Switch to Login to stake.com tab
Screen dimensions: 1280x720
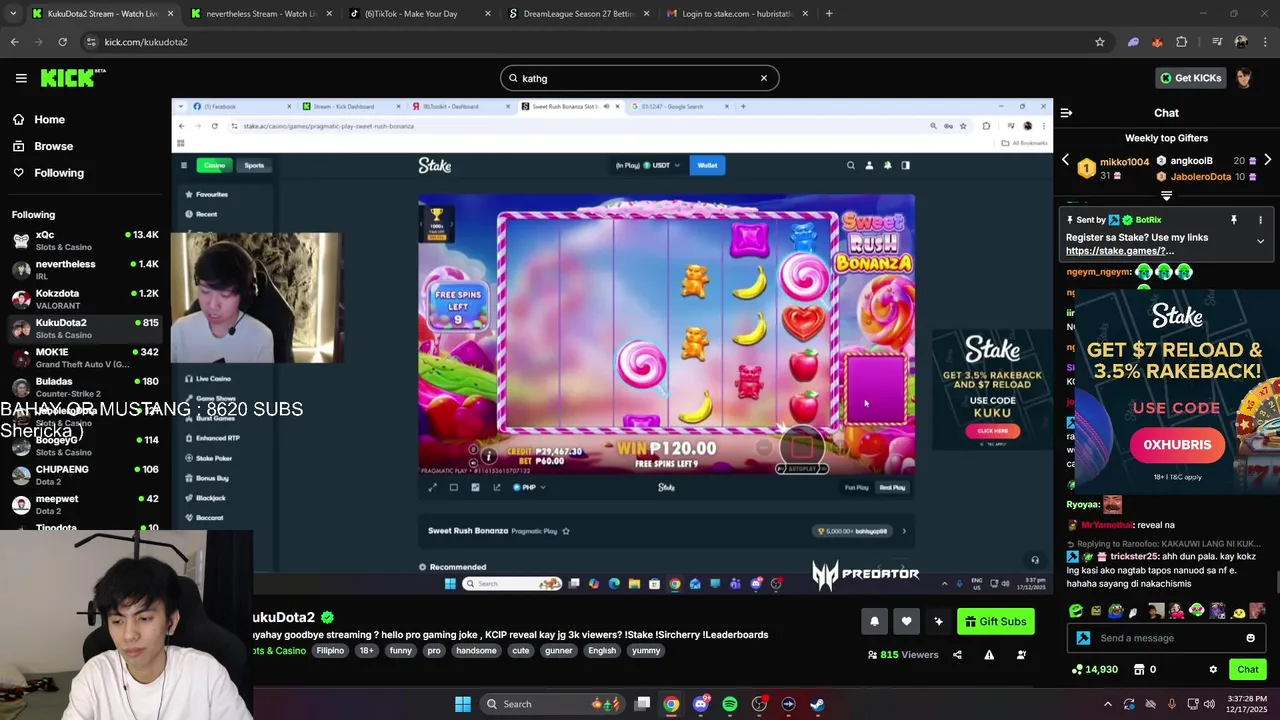[x=736, y=14]
